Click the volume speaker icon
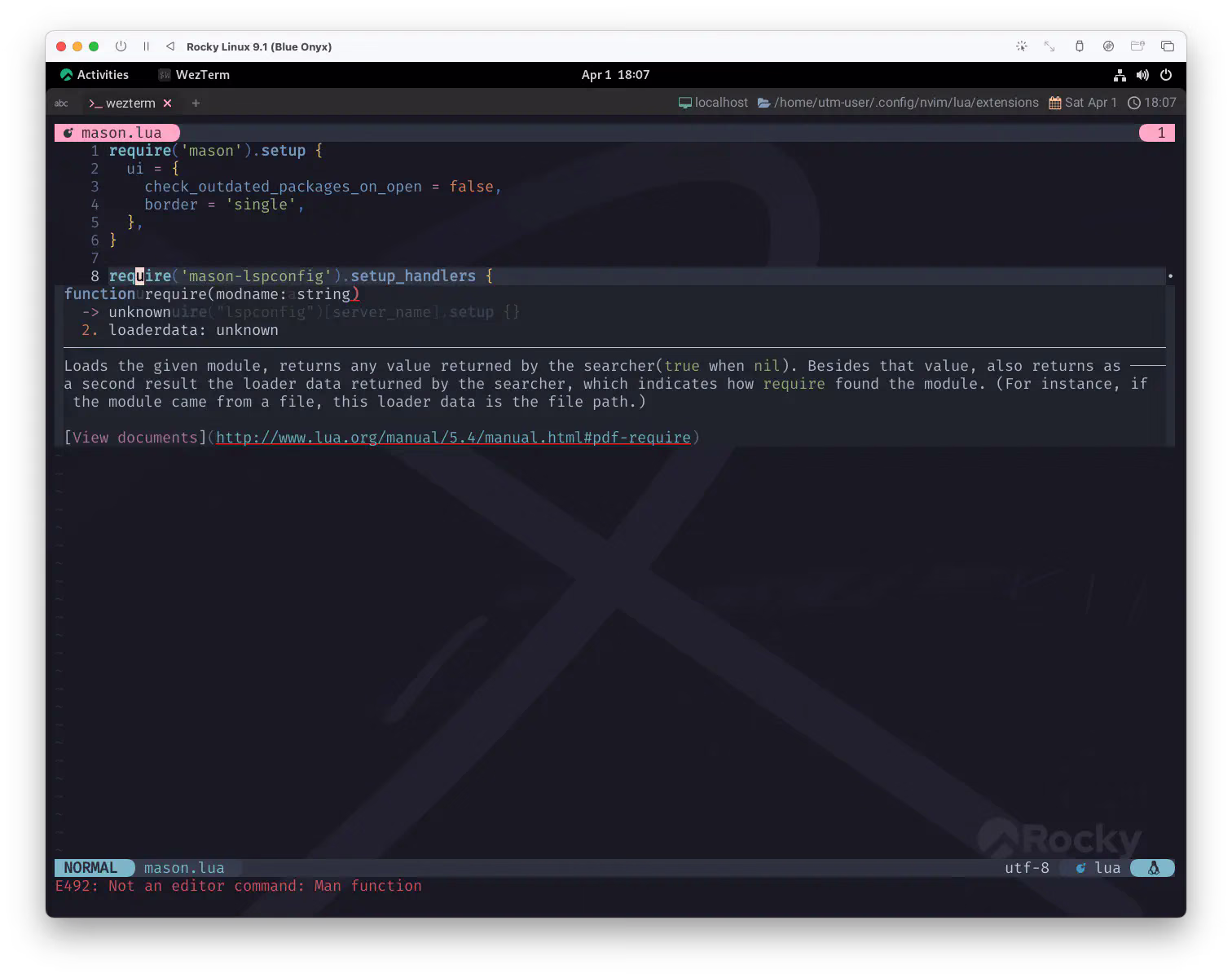The image size is (1232, 978). (1142, 75)
